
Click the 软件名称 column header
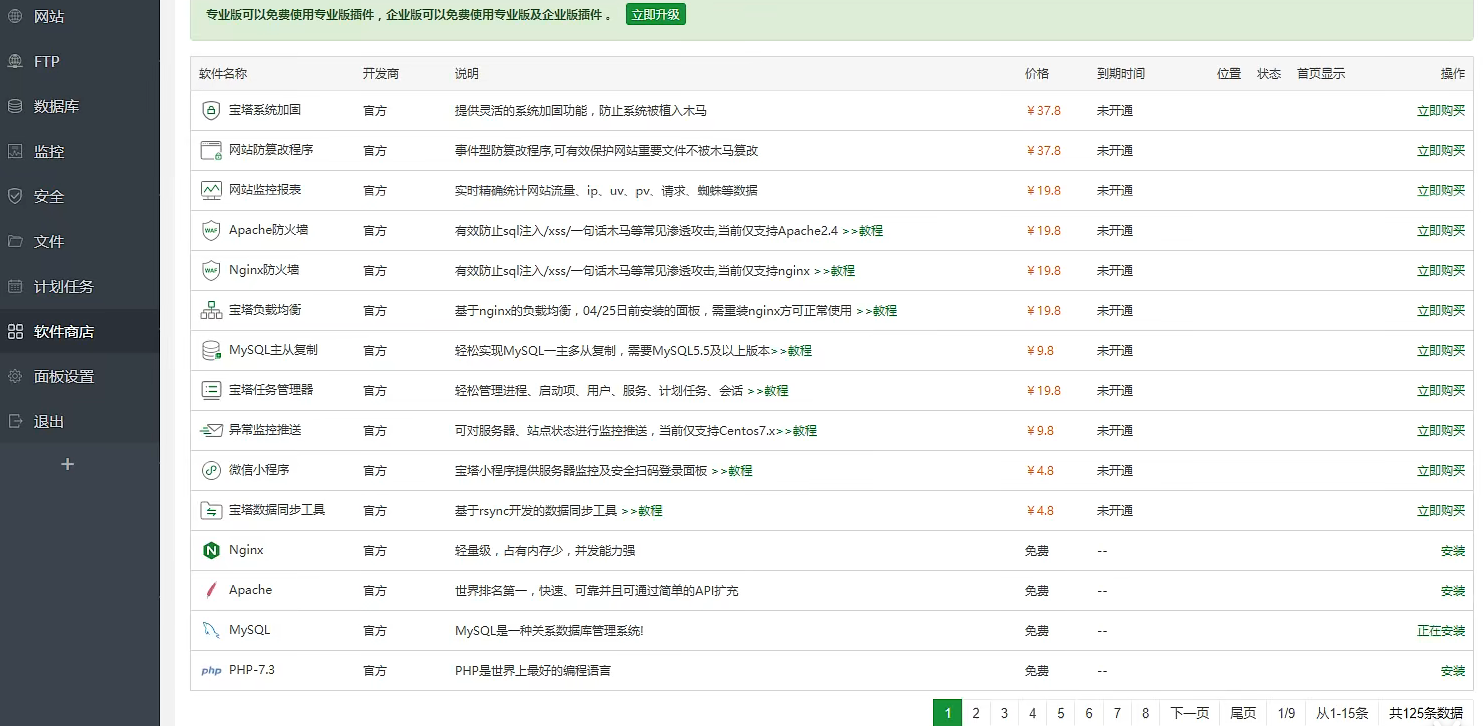point(223,74)
